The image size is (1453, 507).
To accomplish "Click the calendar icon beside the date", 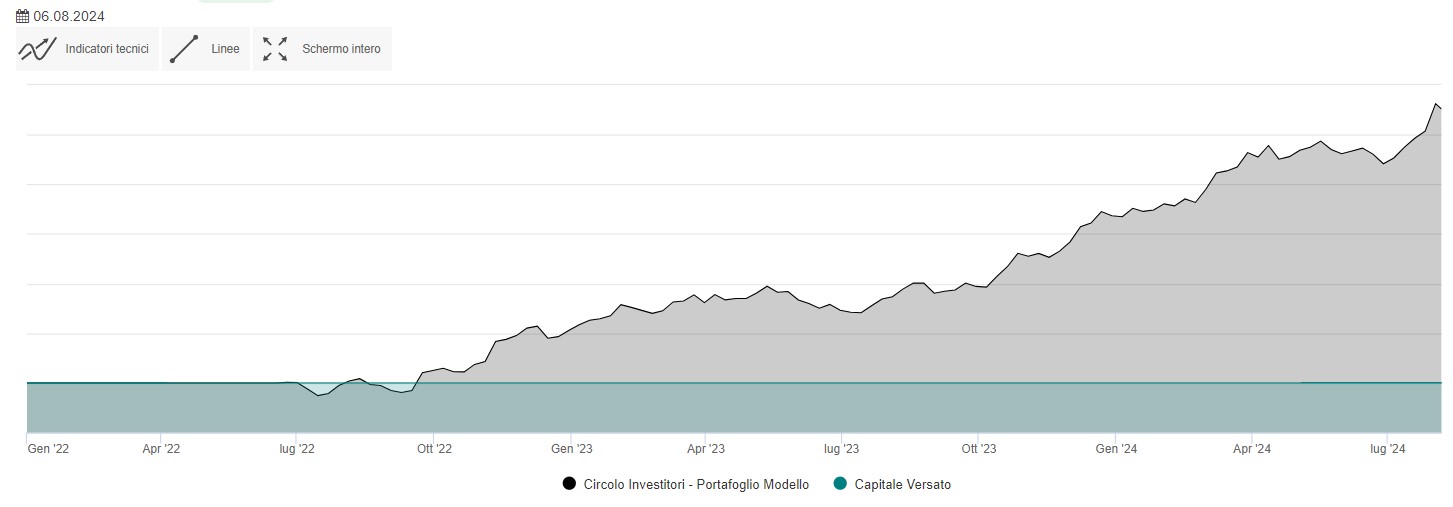I will pos(23,16).
